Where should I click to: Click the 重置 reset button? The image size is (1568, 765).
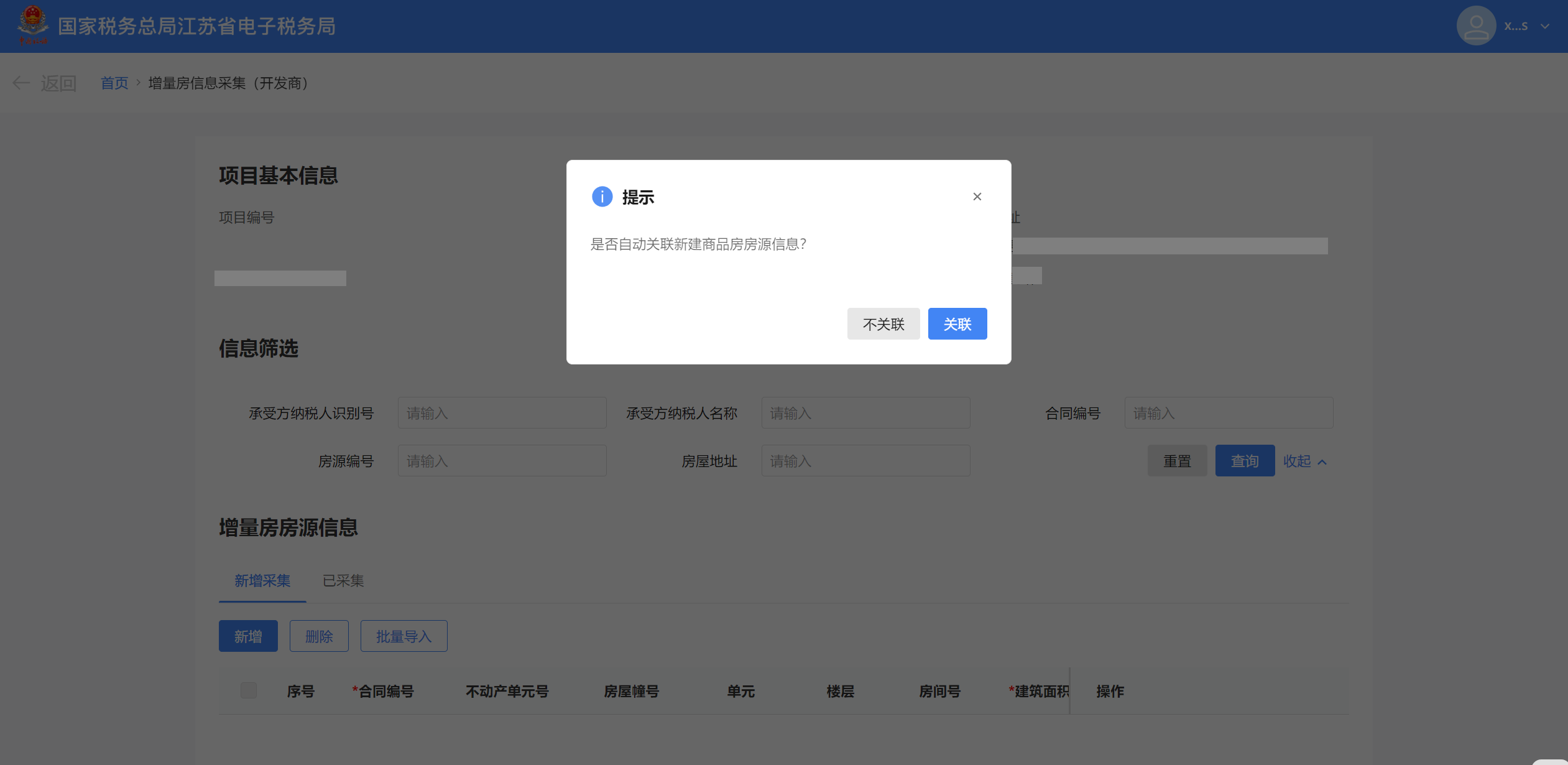1177,461
